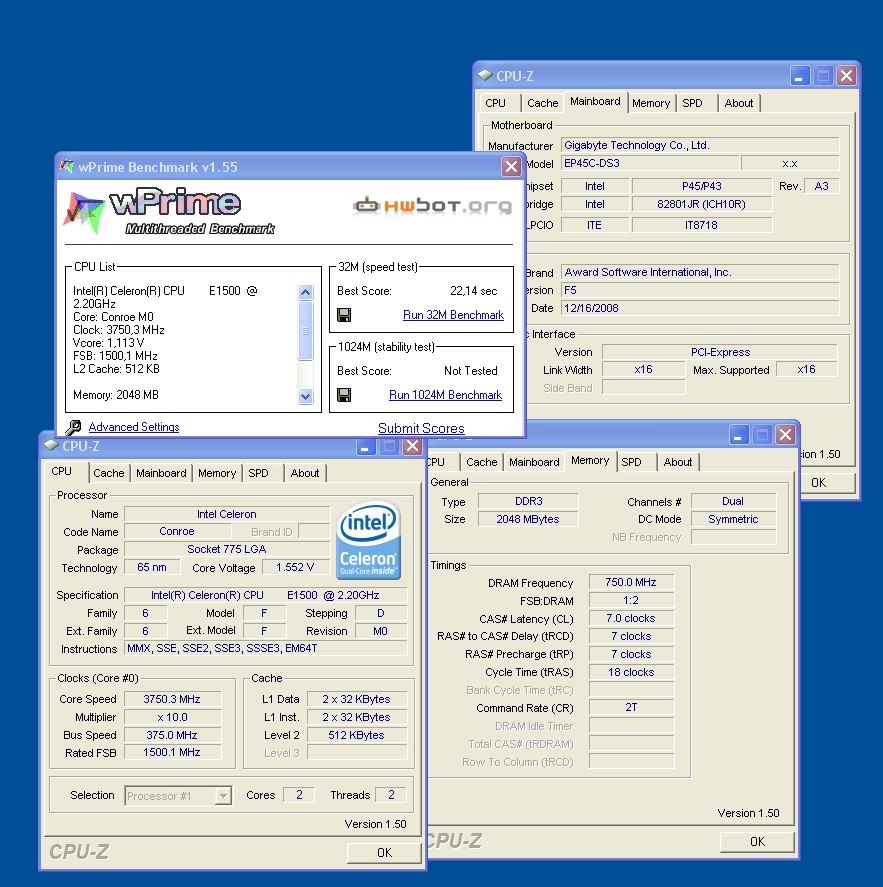The width and height of the screenshot is (883, 887).
Task: Click the DRAM Frequency 750.0 MHz field
Action: click(631, 582)
